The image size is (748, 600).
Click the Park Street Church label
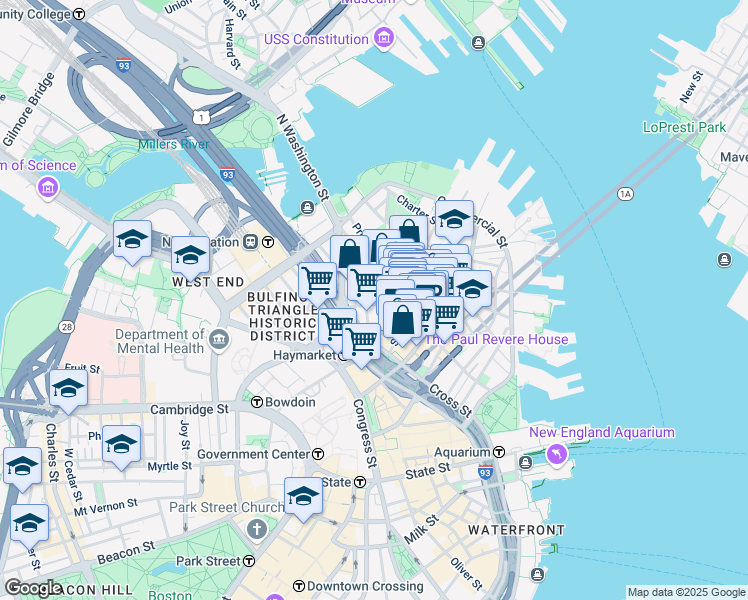pyautogui.click(x=227, y=507)
